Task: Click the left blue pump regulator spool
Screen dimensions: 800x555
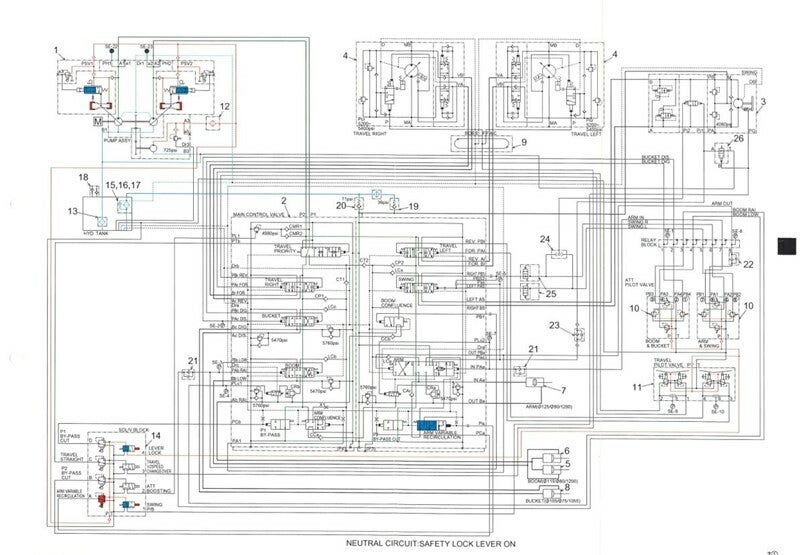Action: [x=92, y=90]
